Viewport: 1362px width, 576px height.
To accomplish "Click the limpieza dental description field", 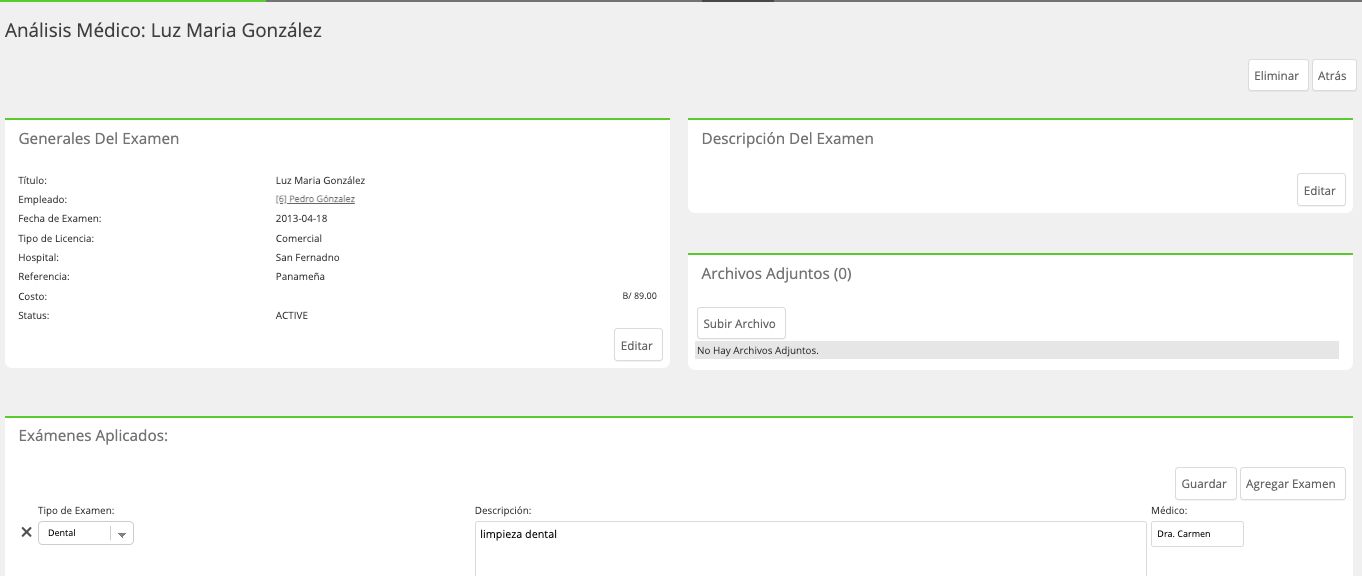I will tap(810, 548).
